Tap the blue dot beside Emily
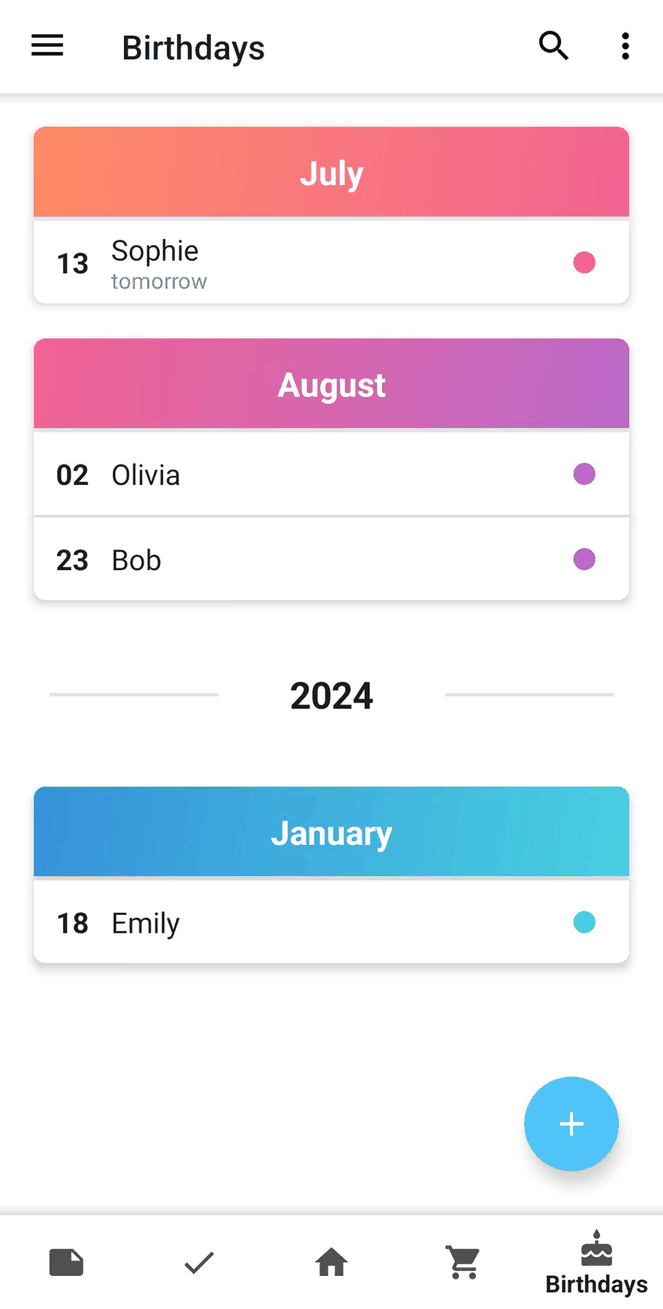663x1309 pixels. (584, 922)
